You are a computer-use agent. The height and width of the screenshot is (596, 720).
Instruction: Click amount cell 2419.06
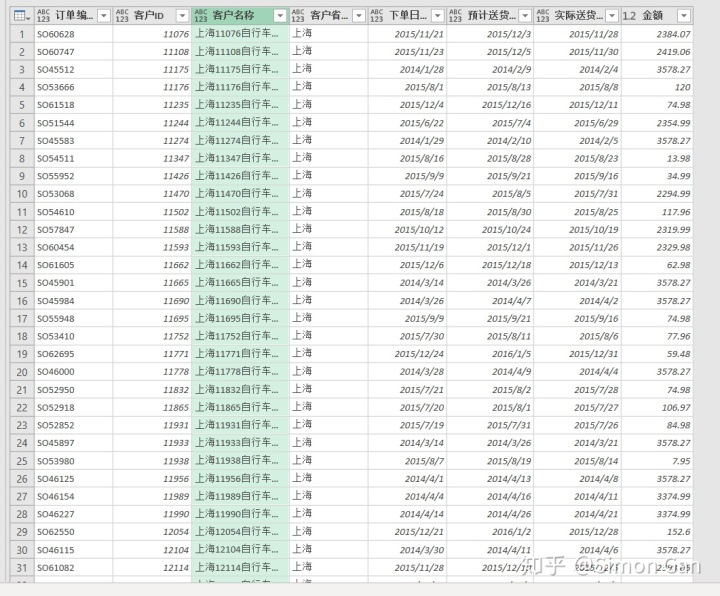pyautogui.click(x=657, y=52)
